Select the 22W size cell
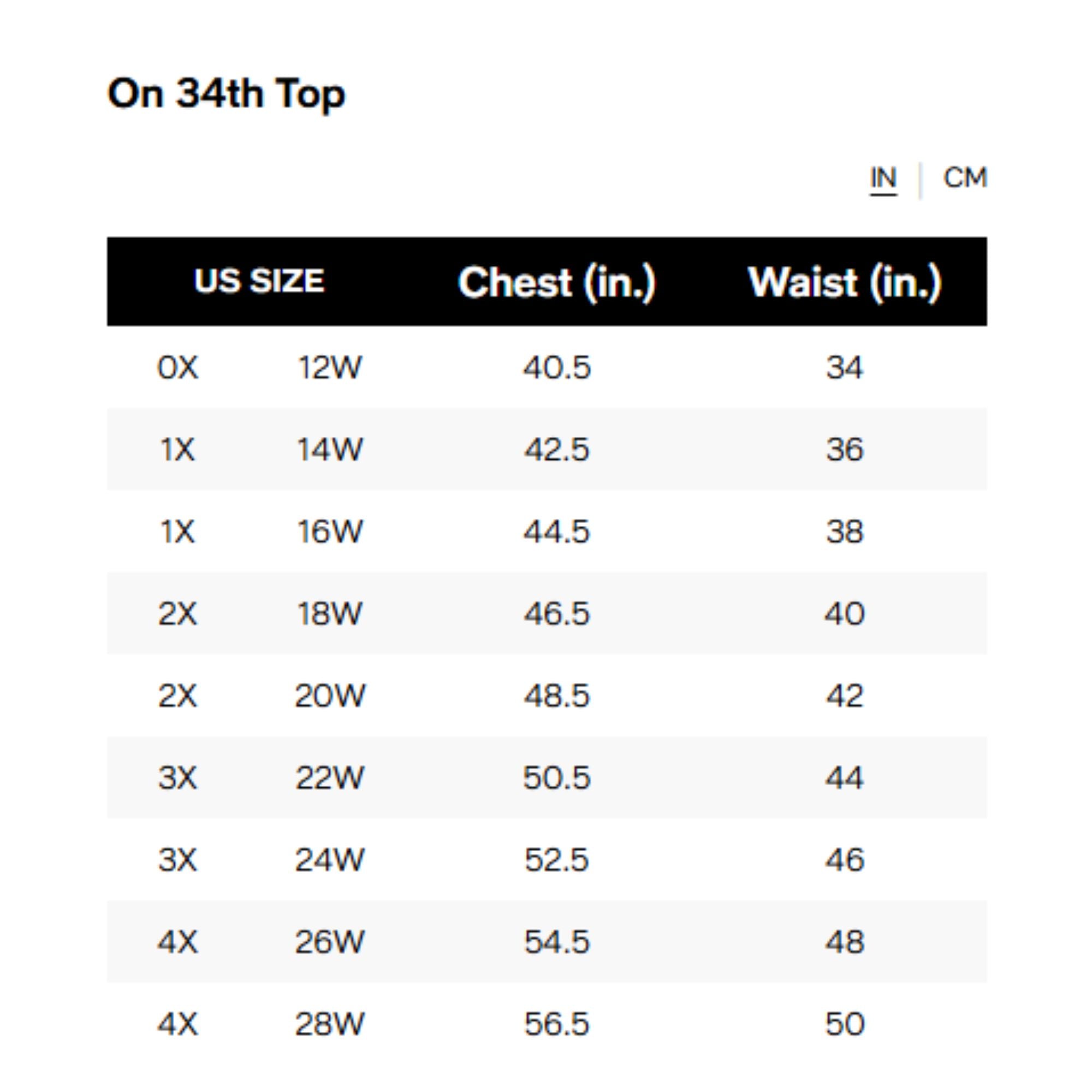Image resolution: width=1092 pixels, height=1092 pixels. pyautogui.click(x=330, y=778)
